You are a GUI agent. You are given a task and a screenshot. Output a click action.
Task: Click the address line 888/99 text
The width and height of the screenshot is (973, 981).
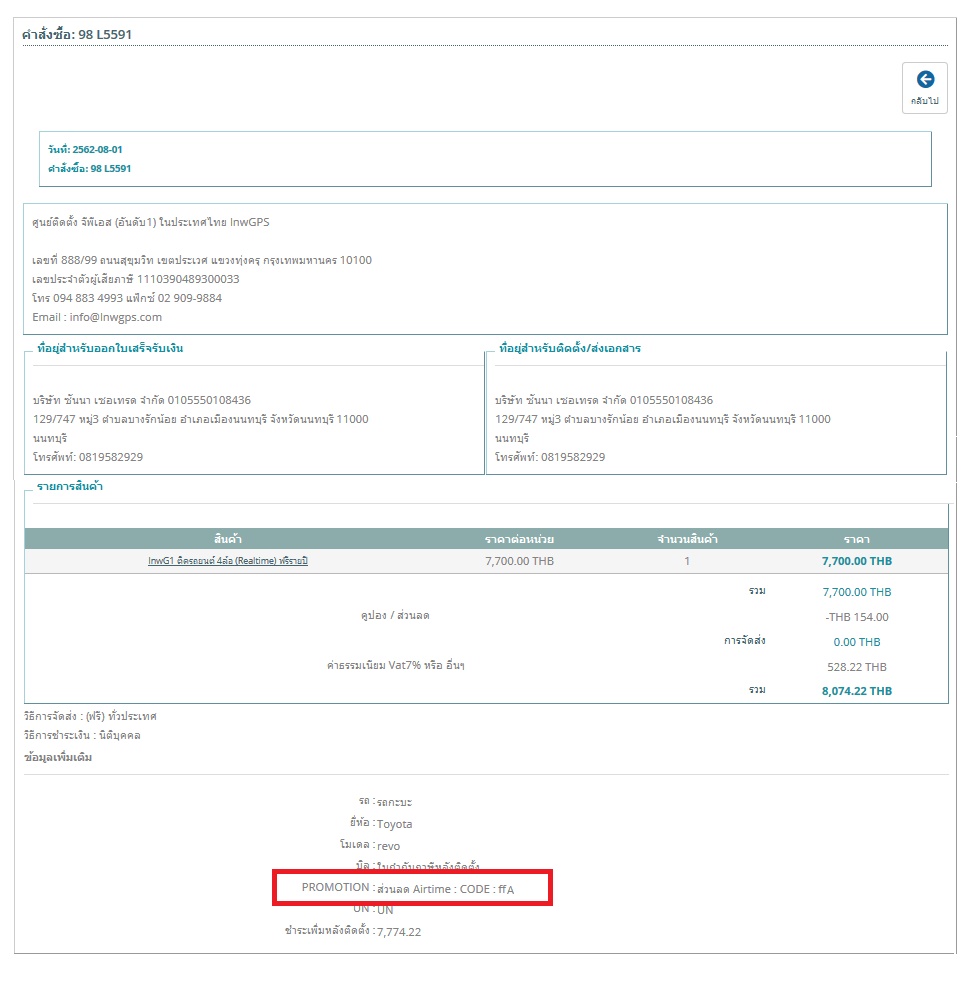201,260
